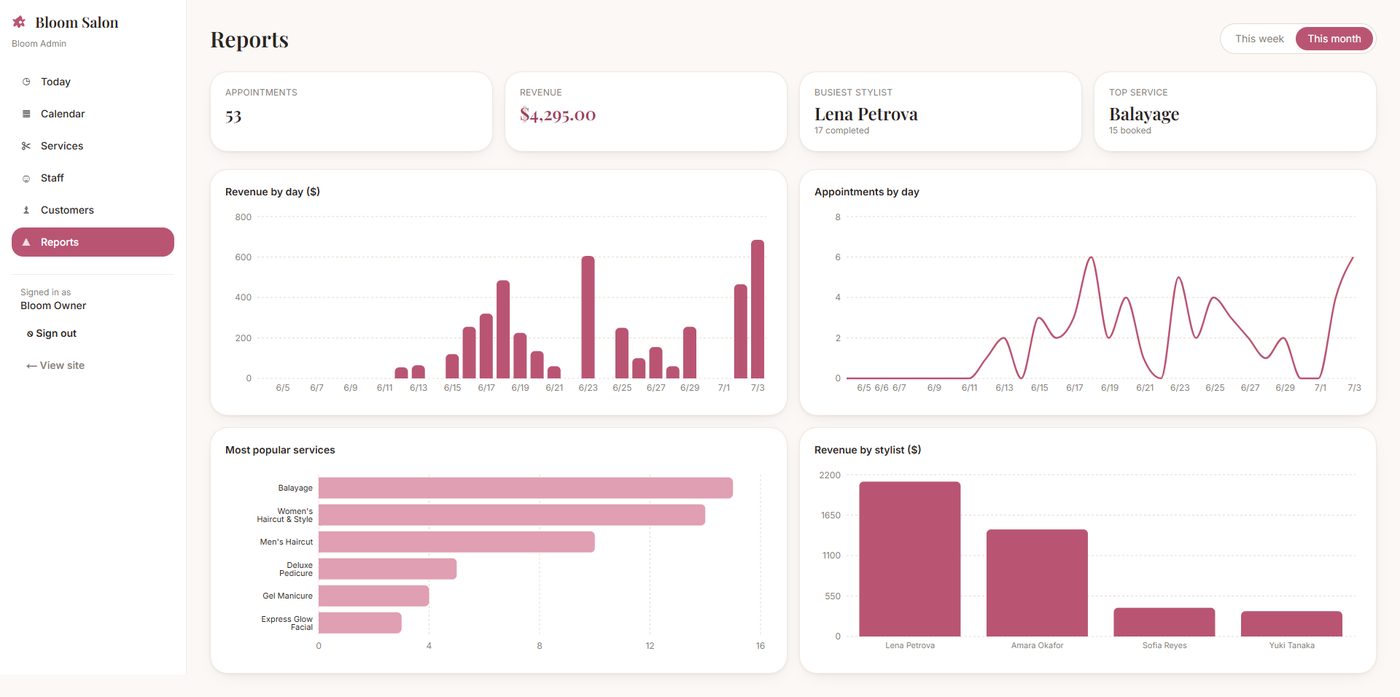Click Yuki Tanaka's revenue bar

pos(1292,624)
